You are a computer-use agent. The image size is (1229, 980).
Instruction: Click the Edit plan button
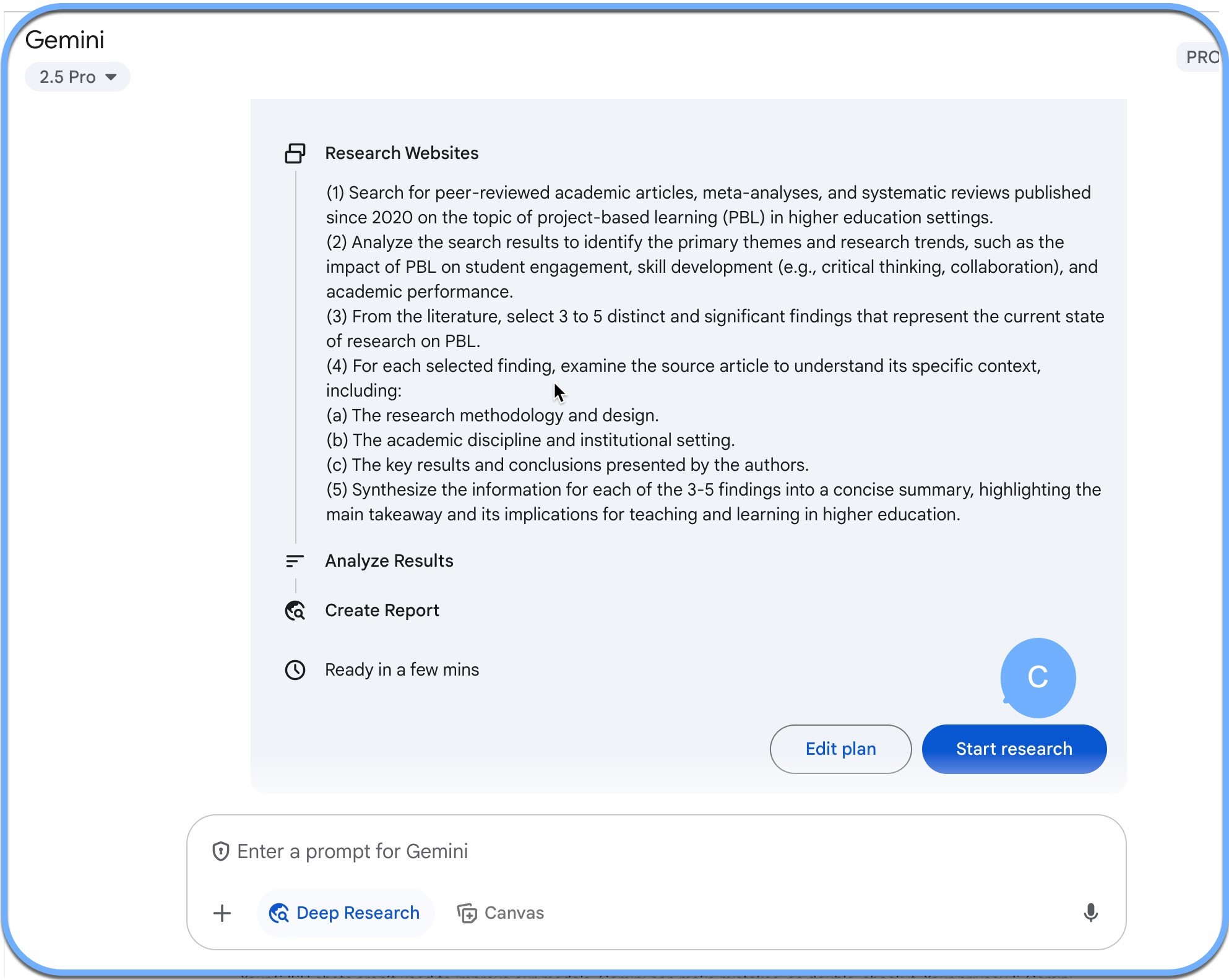point(840,749)
